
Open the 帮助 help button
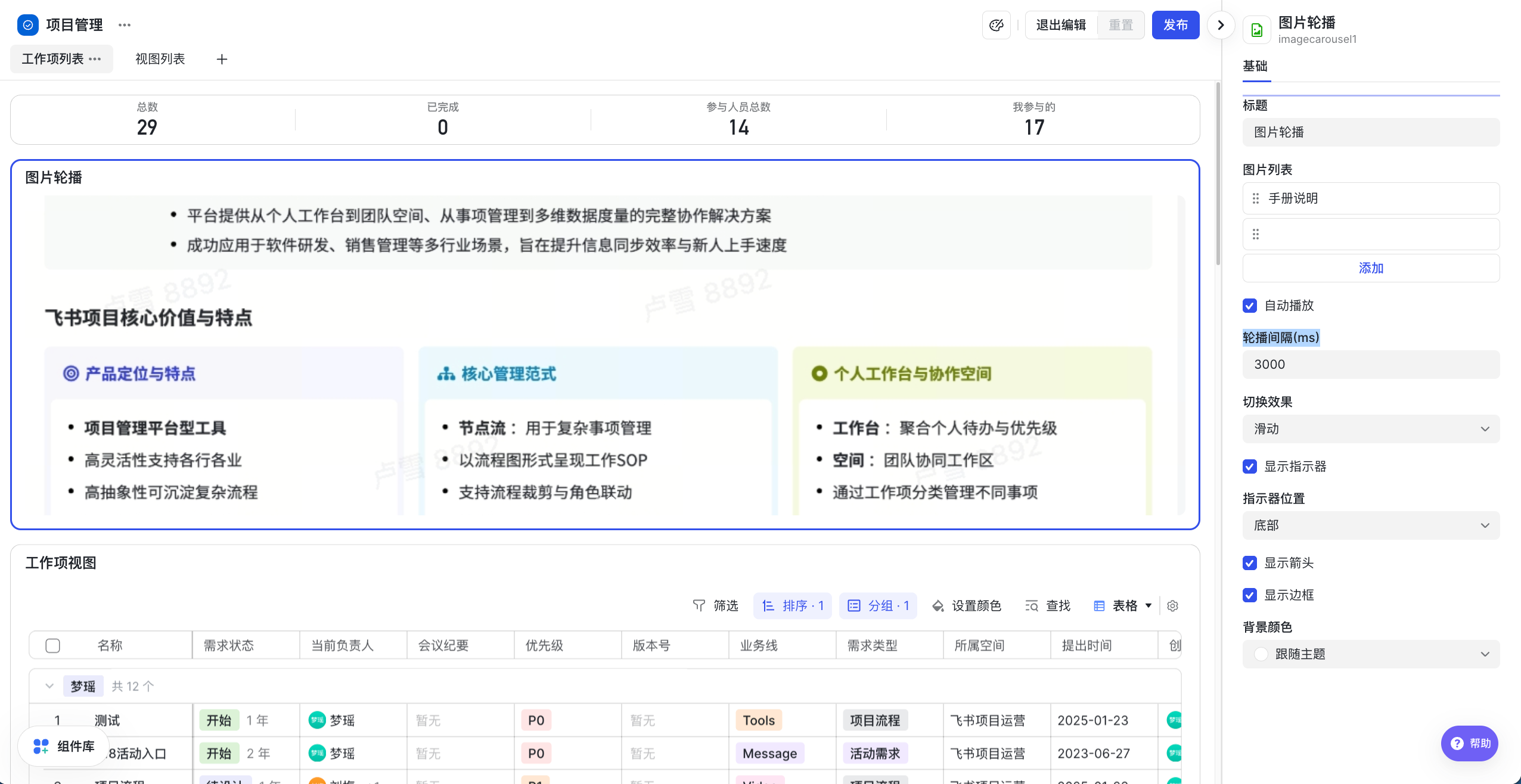click(x=1470, y=743)
